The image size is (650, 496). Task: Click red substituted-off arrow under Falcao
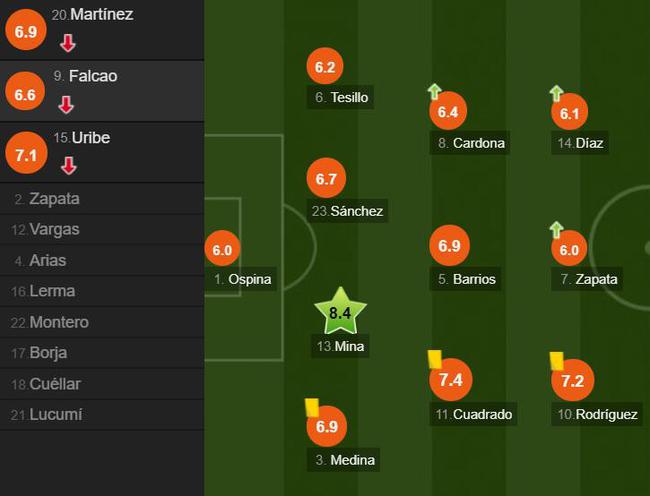[66, 105]
